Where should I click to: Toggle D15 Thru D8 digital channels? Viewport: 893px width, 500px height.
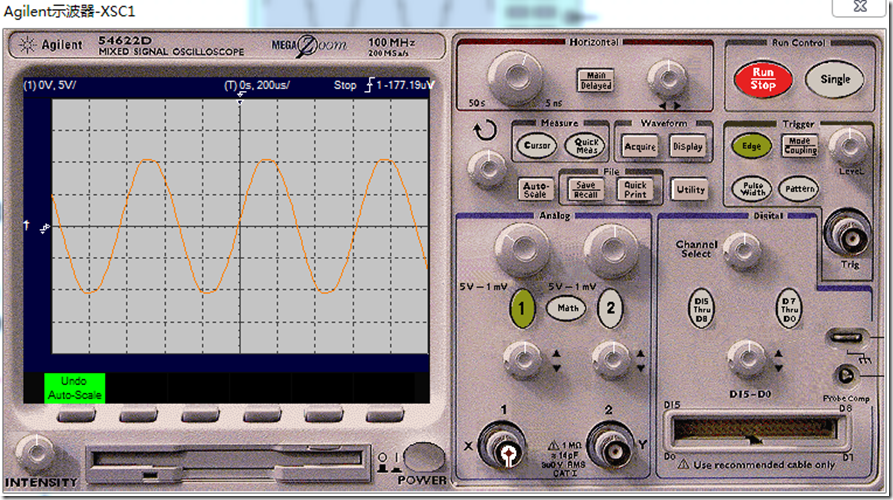tap(702, 310)
